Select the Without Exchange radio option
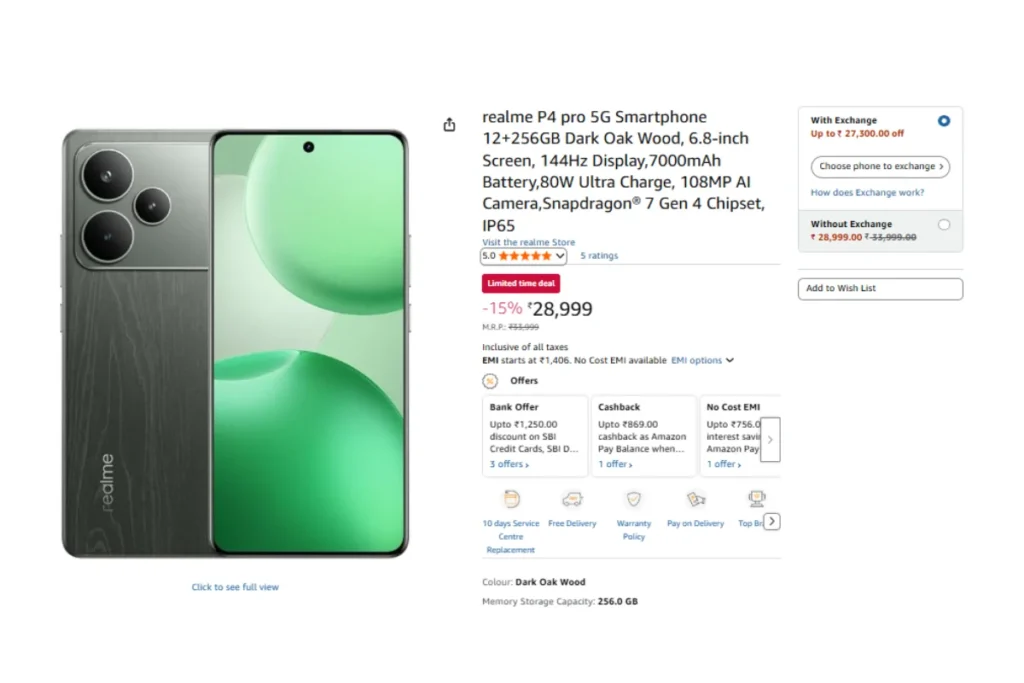The height and width of the screenshot is (683, 1024). coord(943,225)
